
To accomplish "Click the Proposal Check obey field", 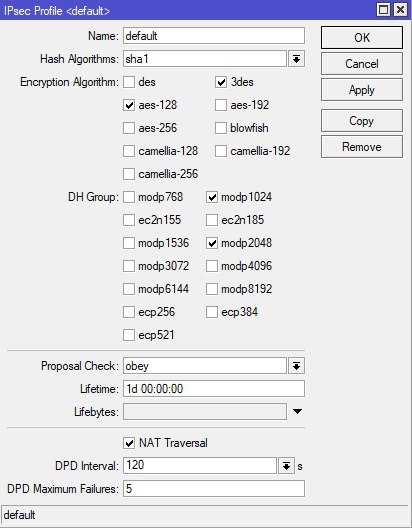I will pyautogui.click(x=205, y=366).
